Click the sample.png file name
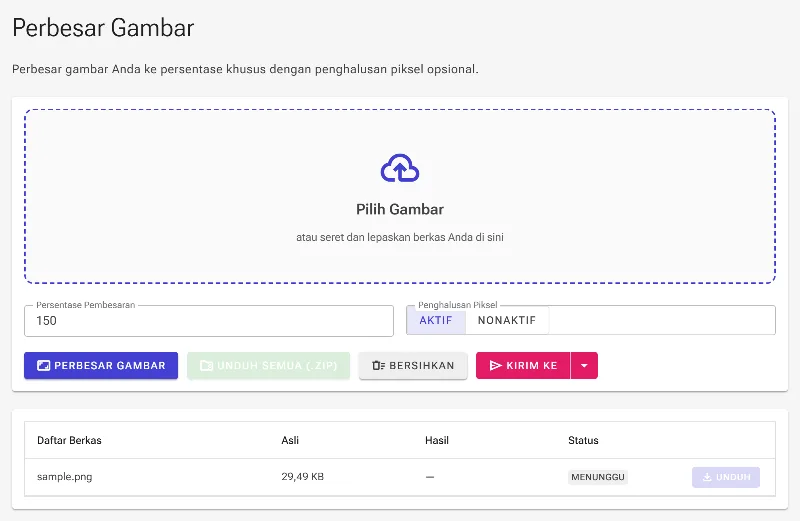800x521 pixels. coord(65,477)
